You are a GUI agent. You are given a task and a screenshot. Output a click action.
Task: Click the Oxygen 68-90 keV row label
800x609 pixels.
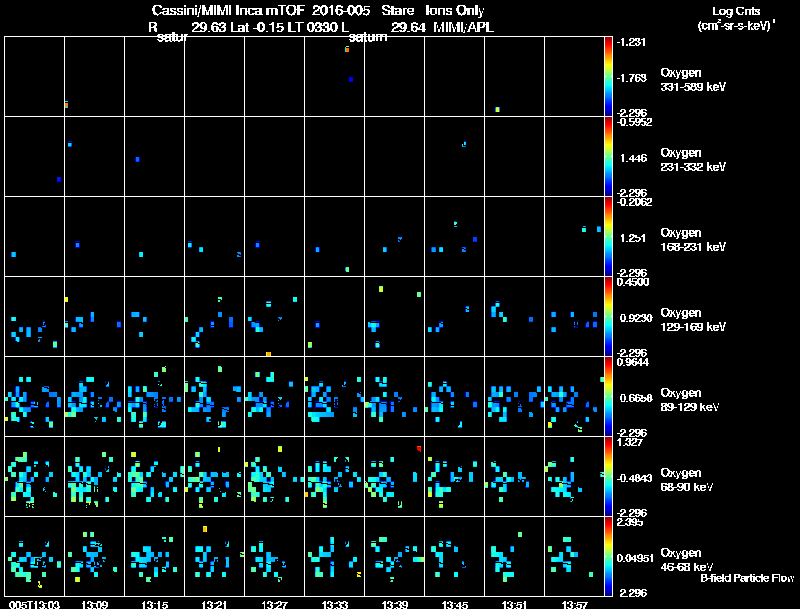(686, 480)
